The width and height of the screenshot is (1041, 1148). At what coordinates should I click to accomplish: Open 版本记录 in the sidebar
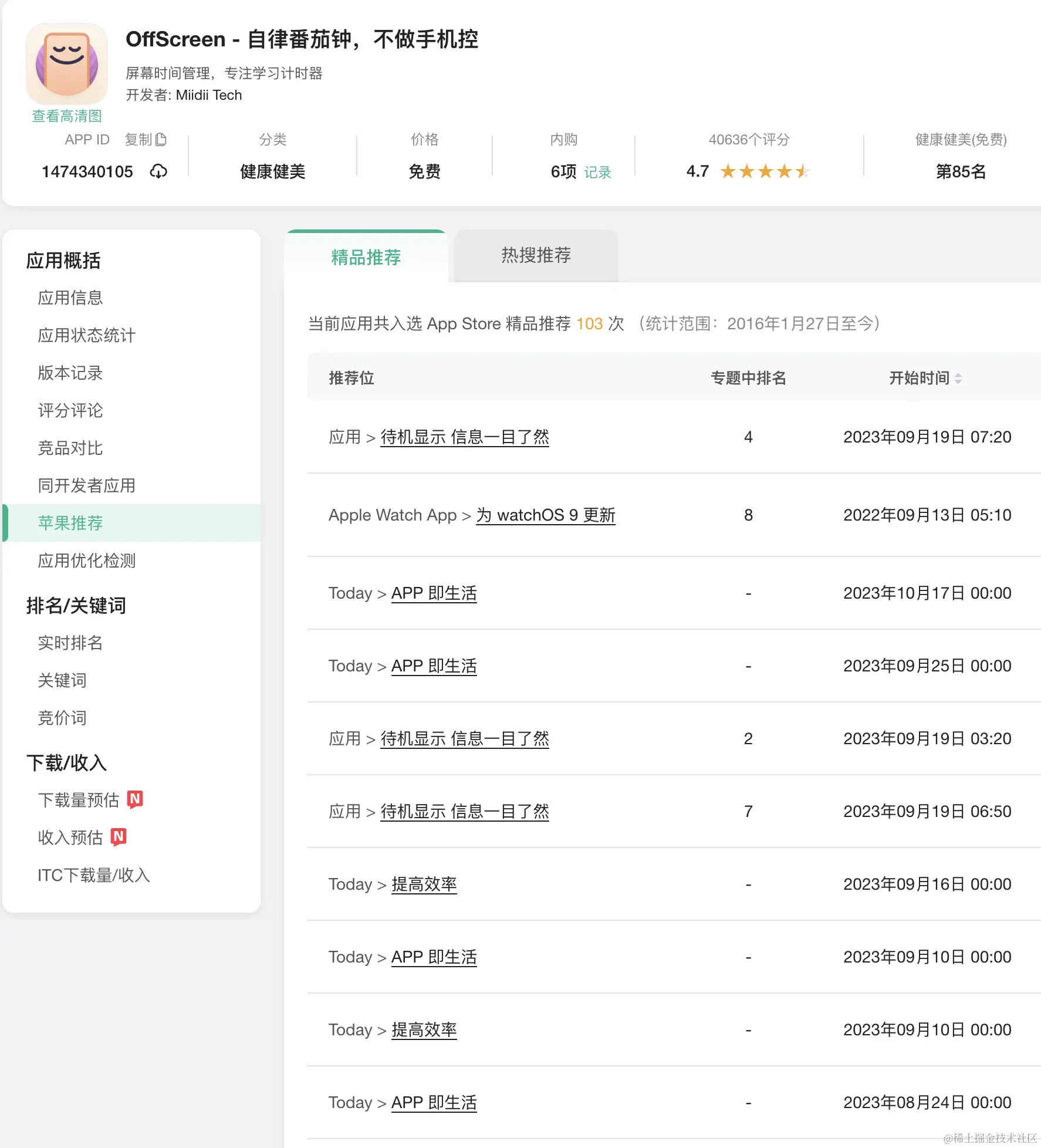tap(70, 373)
